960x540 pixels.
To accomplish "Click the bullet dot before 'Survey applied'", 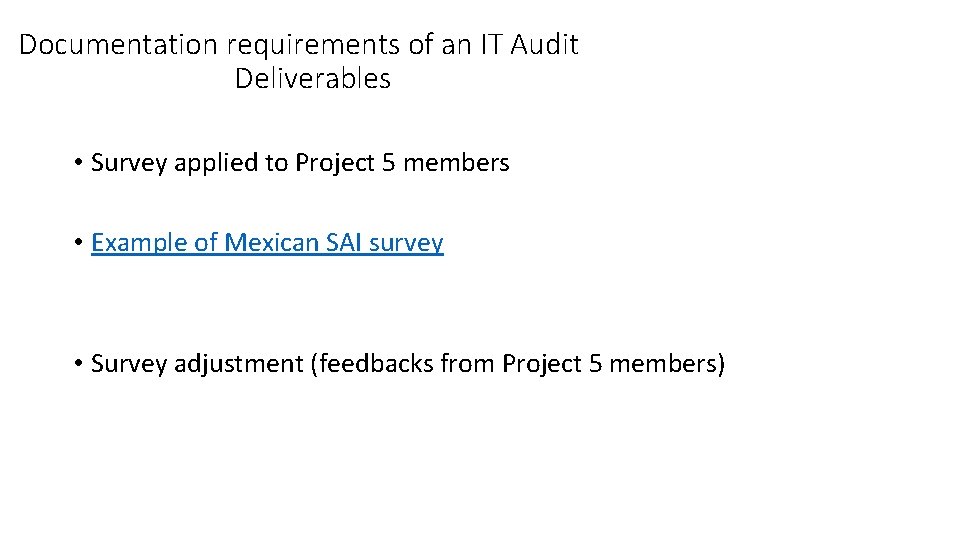I will pyautogui.click(x=77, y=163).
